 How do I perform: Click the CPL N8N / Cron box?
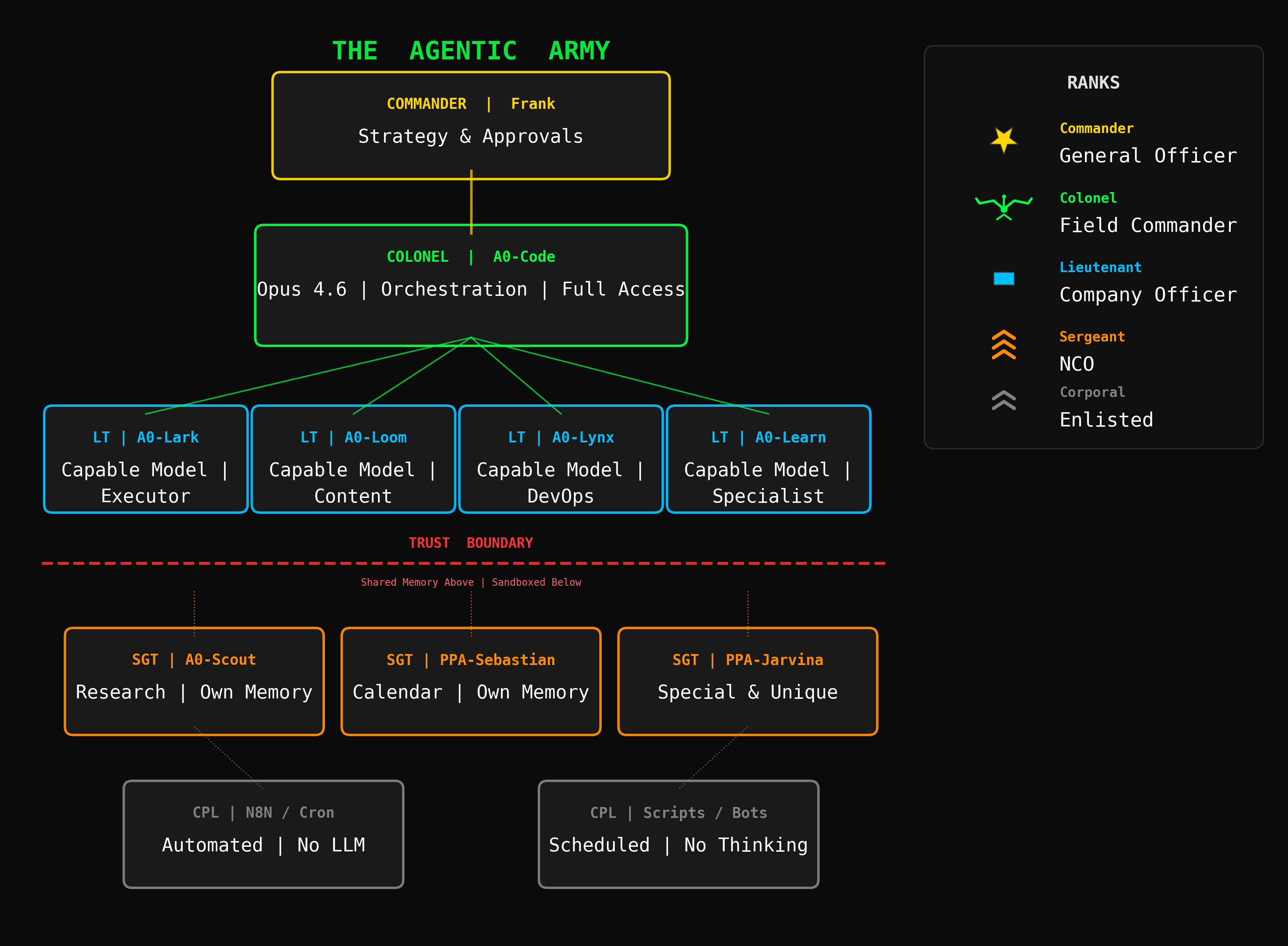coord(263,834)
